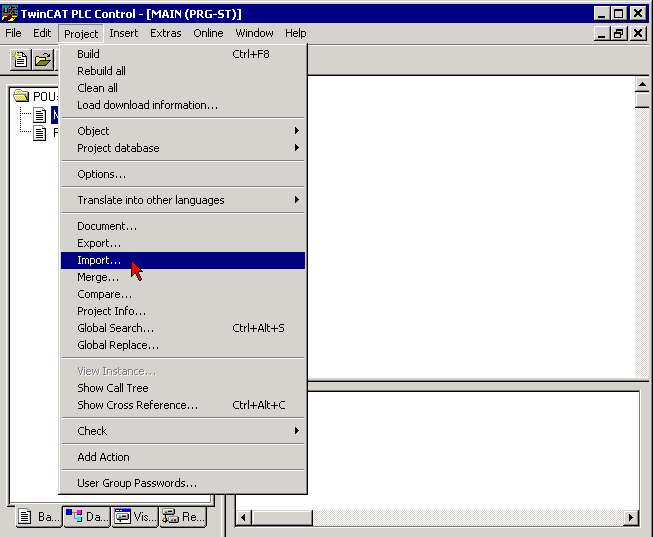
Task: Restore the inner MAIN document window
Action: [619, 33]
